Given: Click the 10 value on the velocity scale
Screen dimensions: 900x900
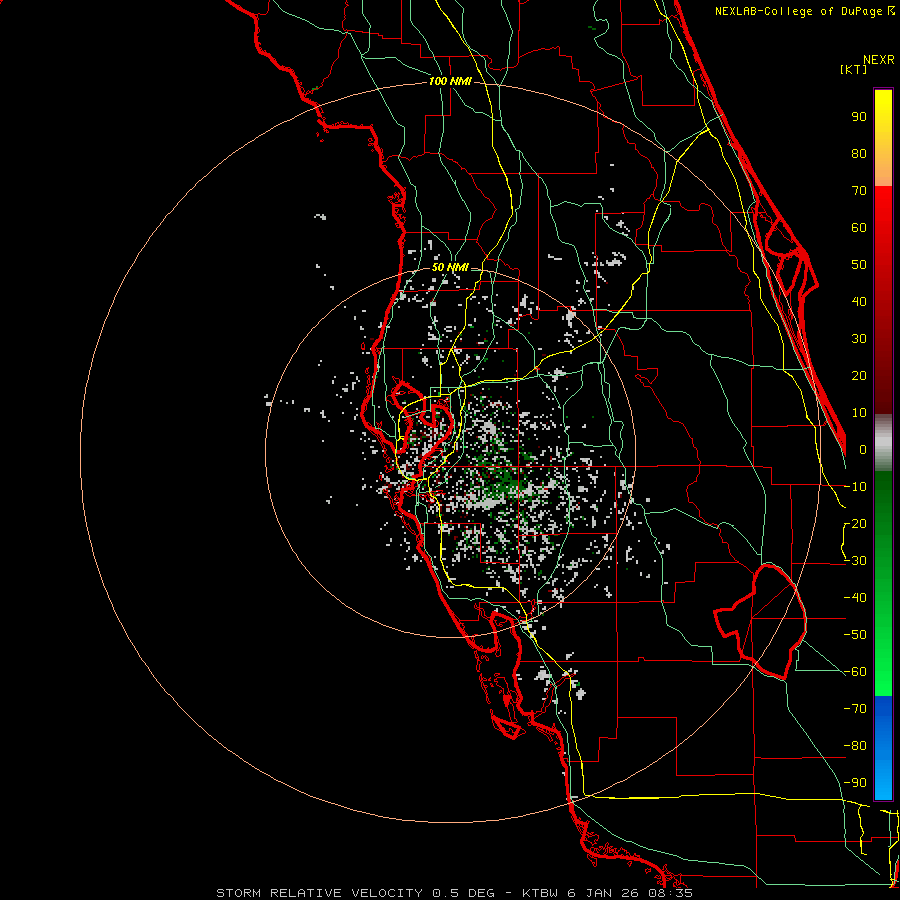Looking at the screenshot, I should pos(859,413).
